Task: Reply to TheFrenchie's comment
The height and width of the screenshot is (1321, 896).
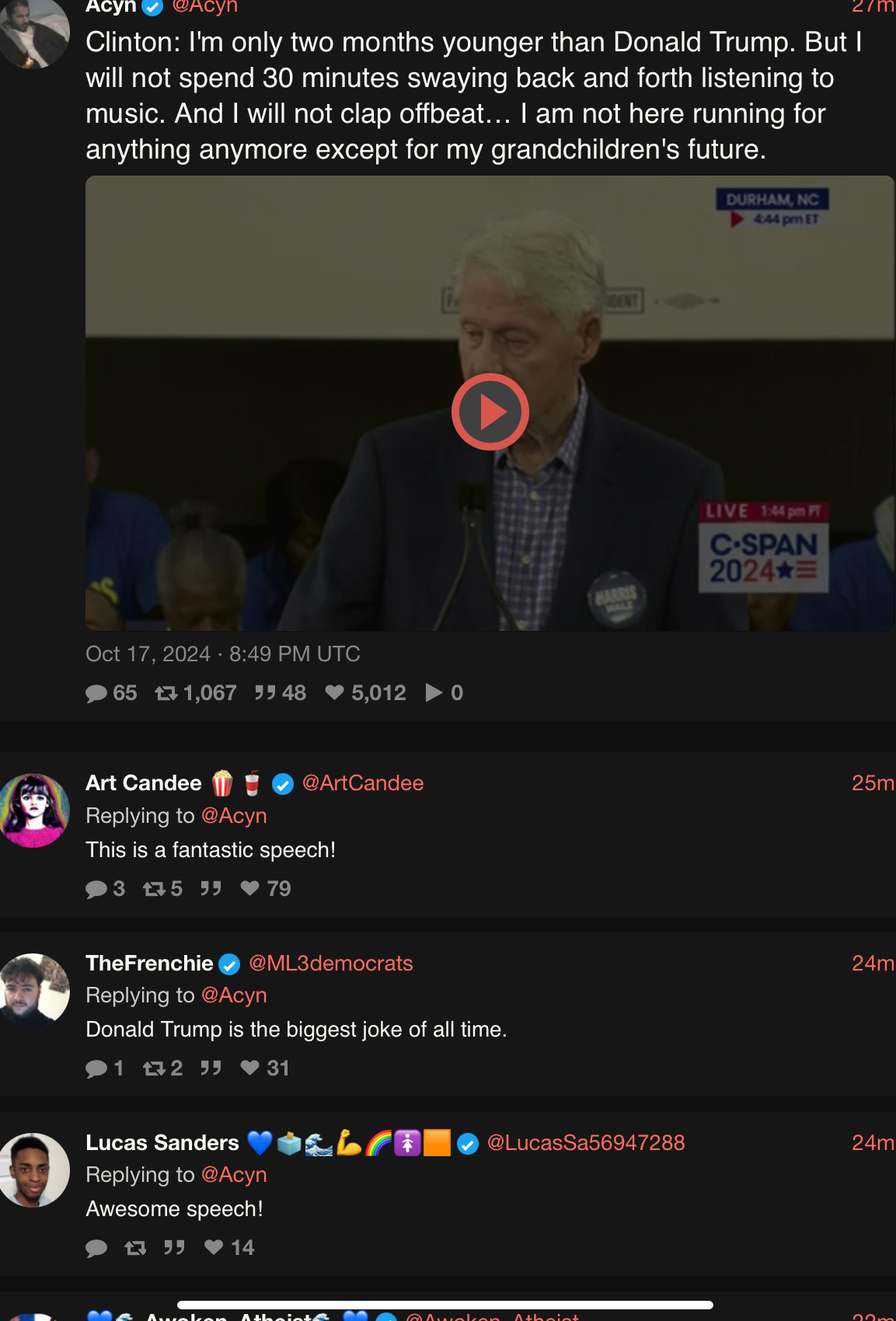Action: (x=104, y=1068)
